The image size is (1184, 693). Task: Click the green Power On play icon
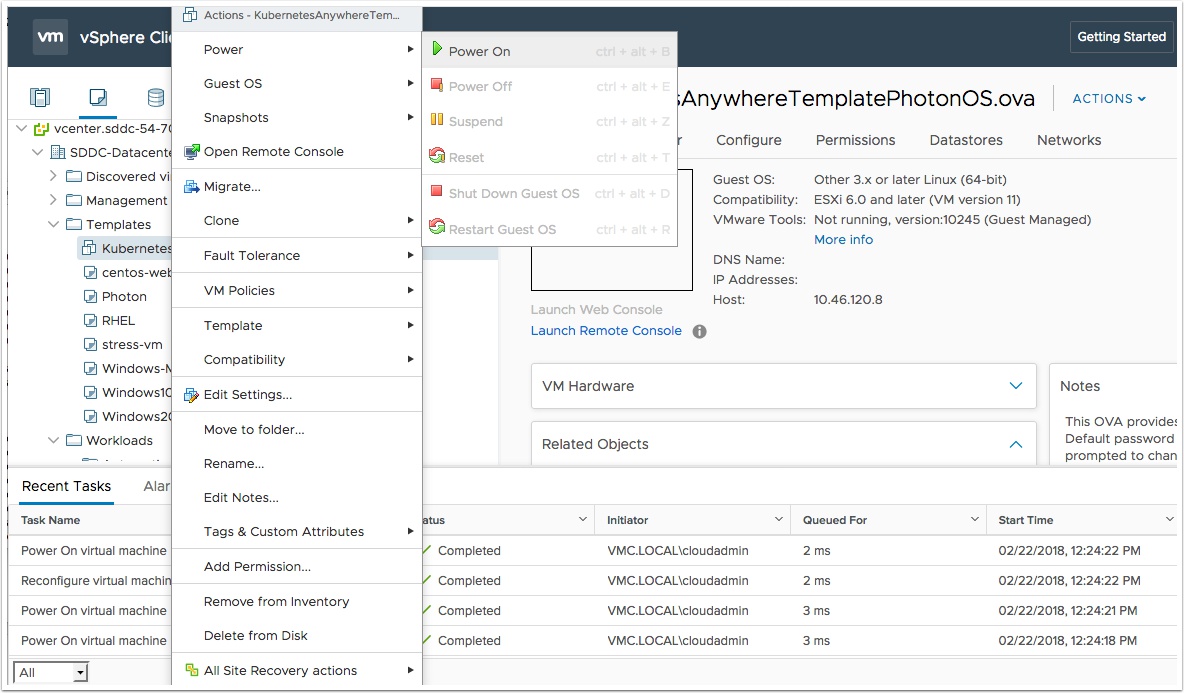(x=436, y=49)
